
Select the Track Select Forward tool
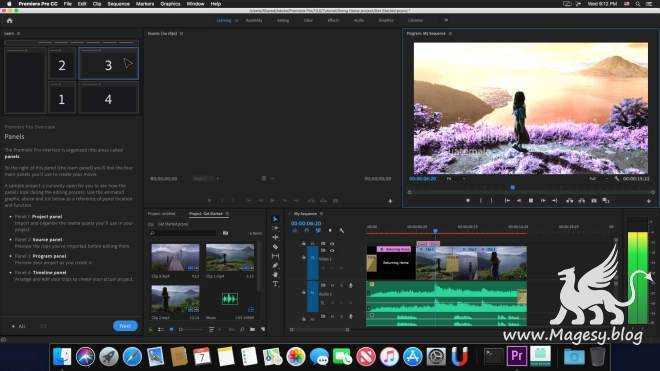coord(275,228)
